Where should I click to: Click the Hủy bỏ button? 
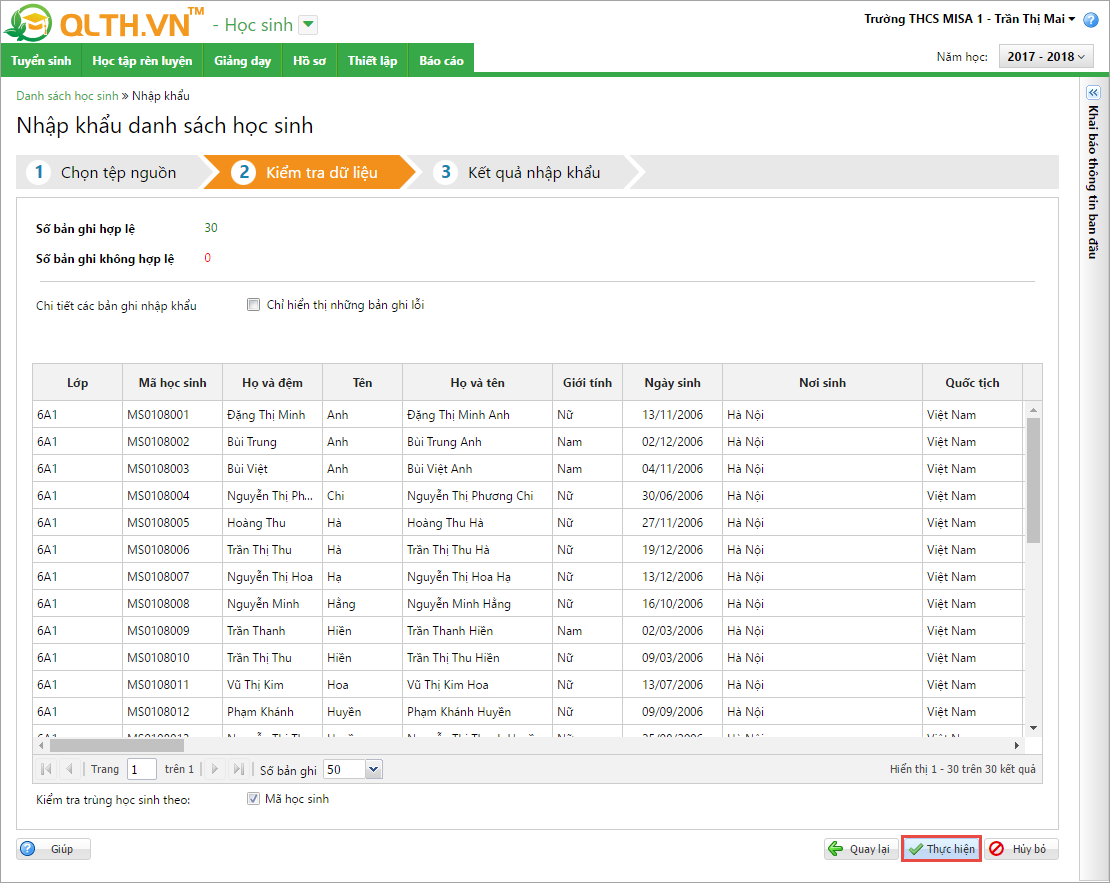point(1020,849)
